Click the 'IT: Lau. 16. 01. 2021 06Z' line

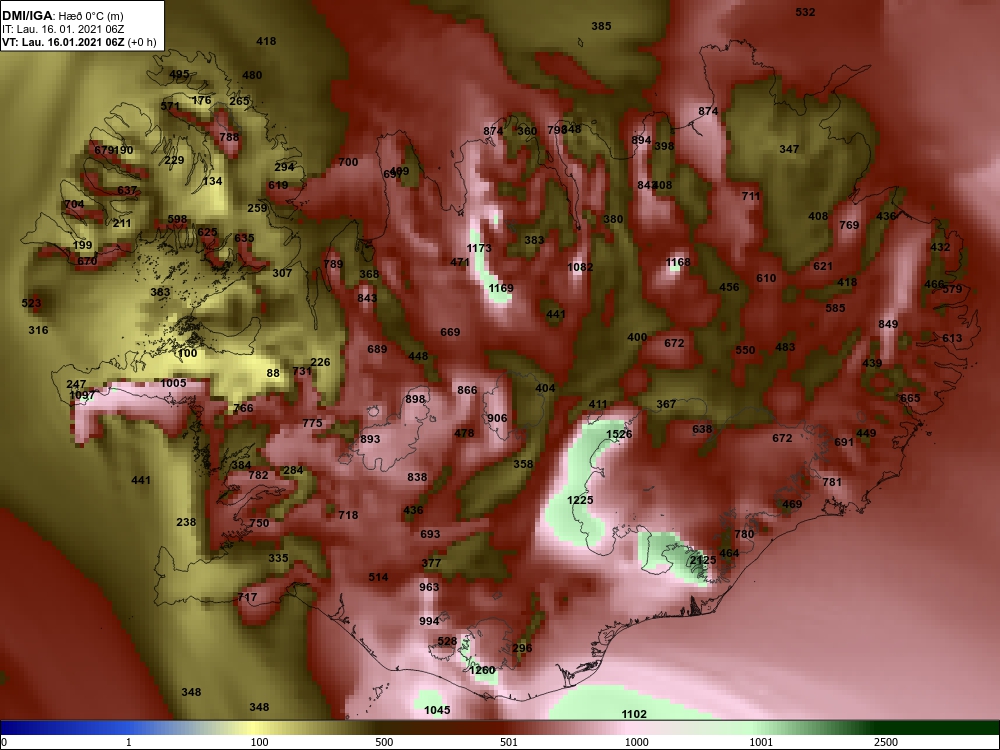click(63, 29)
